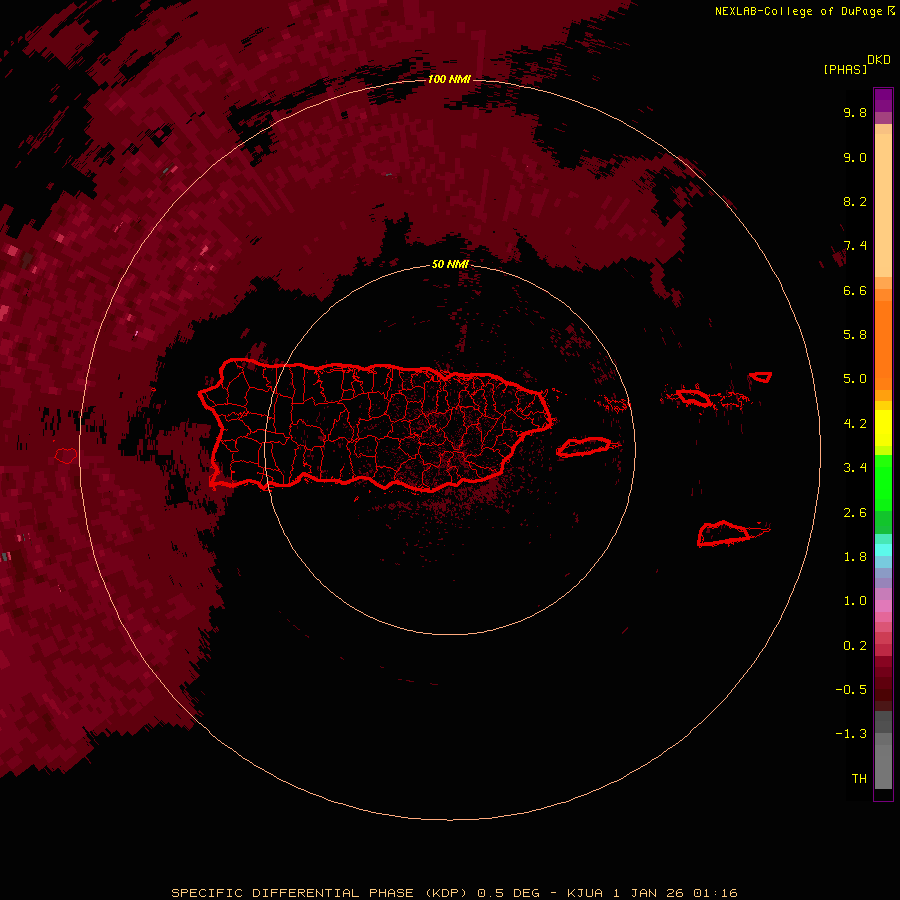Click the 0.2 scale label
The image size is (900, 900).
pyautogui.click(x=855, y=646)
